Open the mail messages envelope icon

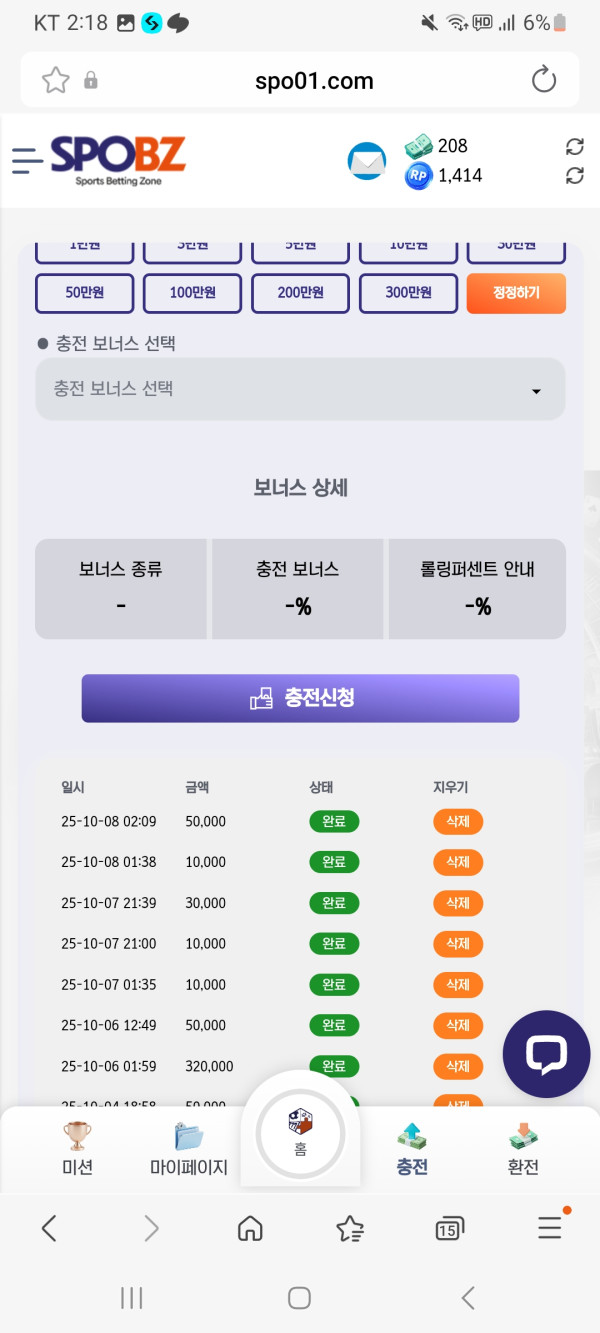point(366,161)
